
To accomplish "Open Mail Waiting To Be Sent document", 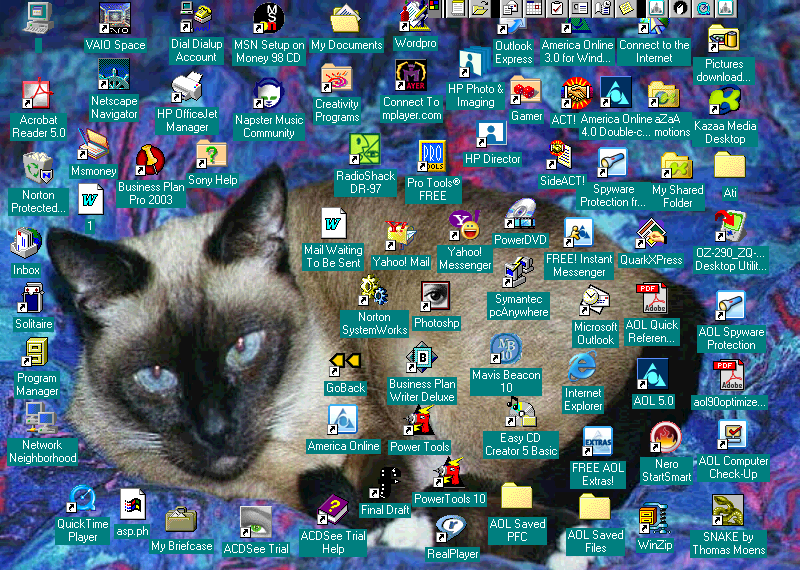I will (333, 224).
